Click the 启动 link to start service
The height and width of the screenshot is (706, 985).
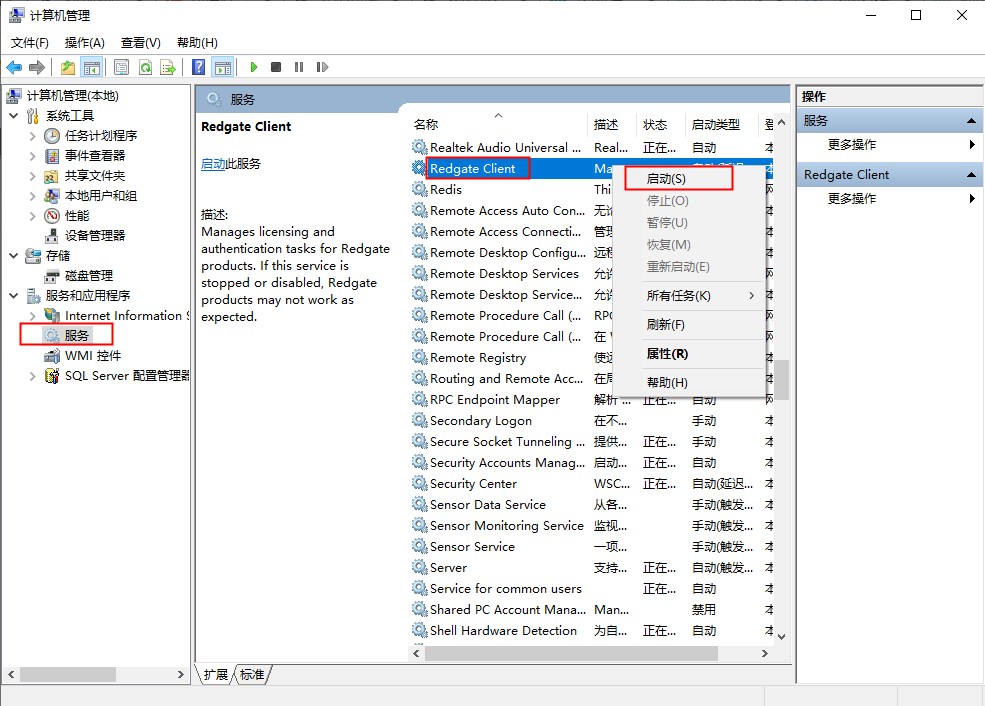[213, 164]
